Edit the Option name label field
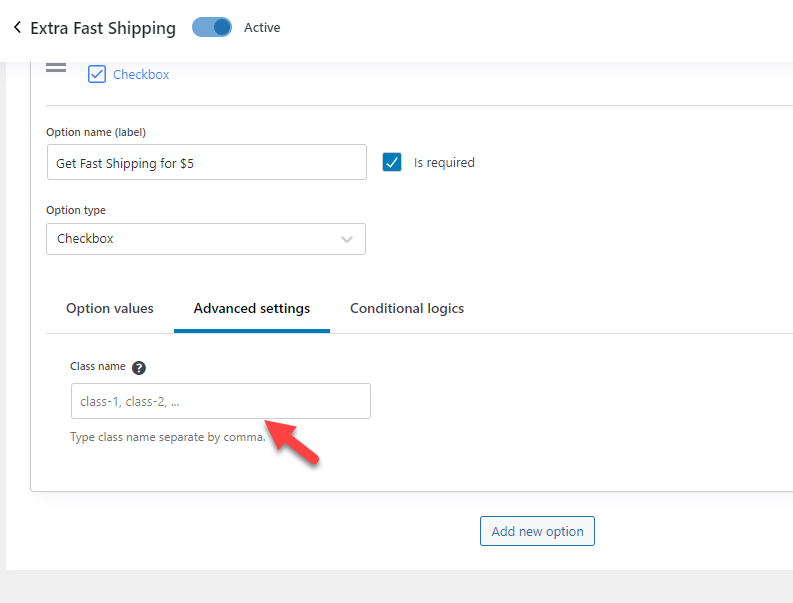The height and width of the screenshot is (603, 793). 207,162
